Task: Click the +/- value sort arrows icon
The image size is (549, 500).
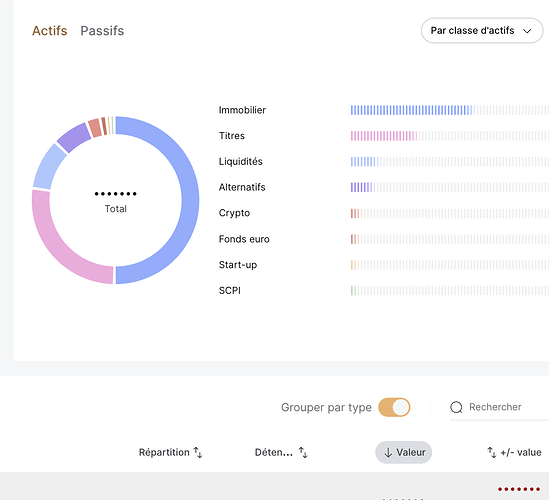Action: (x=492, y=452)
